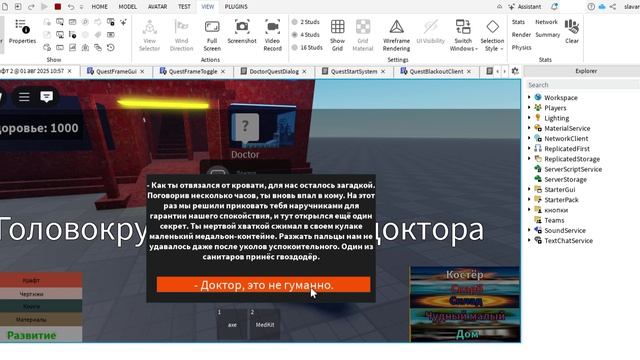Screen dimensions: 640x360
Task: Choose the '- Доктор, это не гуманно.' reply
Action: coord(263,284)
